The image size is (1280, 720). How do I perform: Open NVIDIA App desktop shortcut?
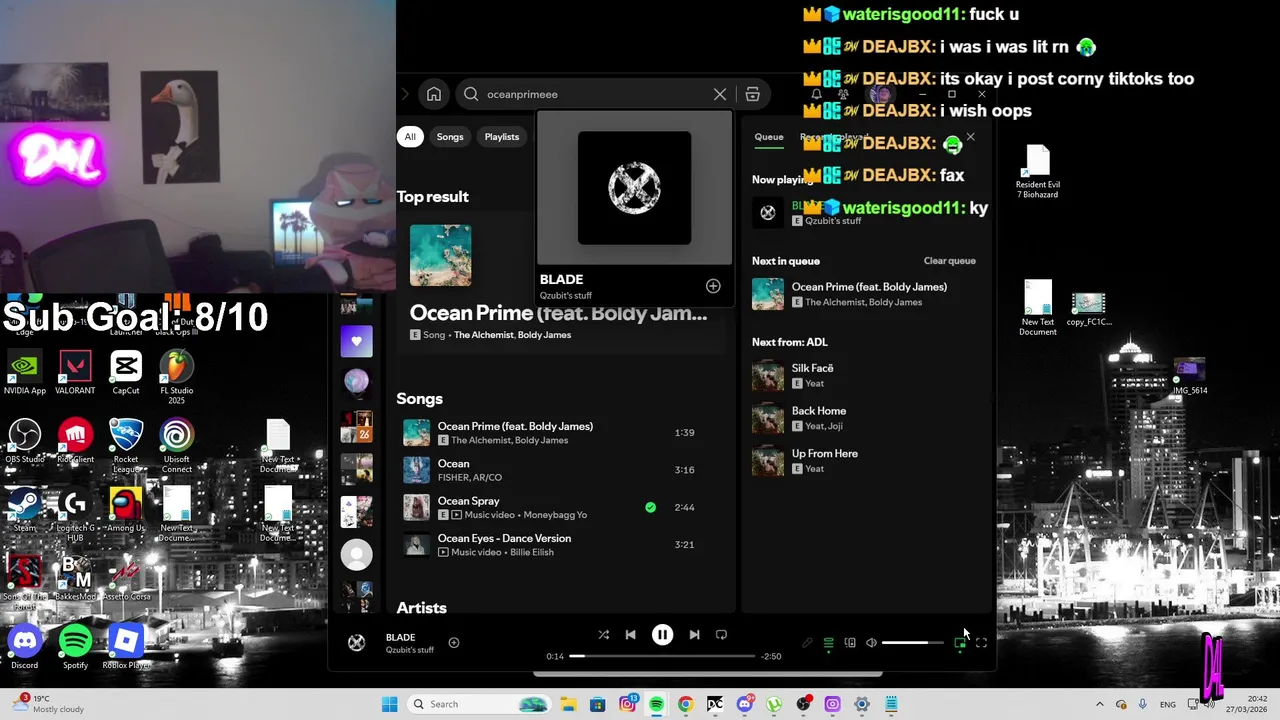click(24, 373)
